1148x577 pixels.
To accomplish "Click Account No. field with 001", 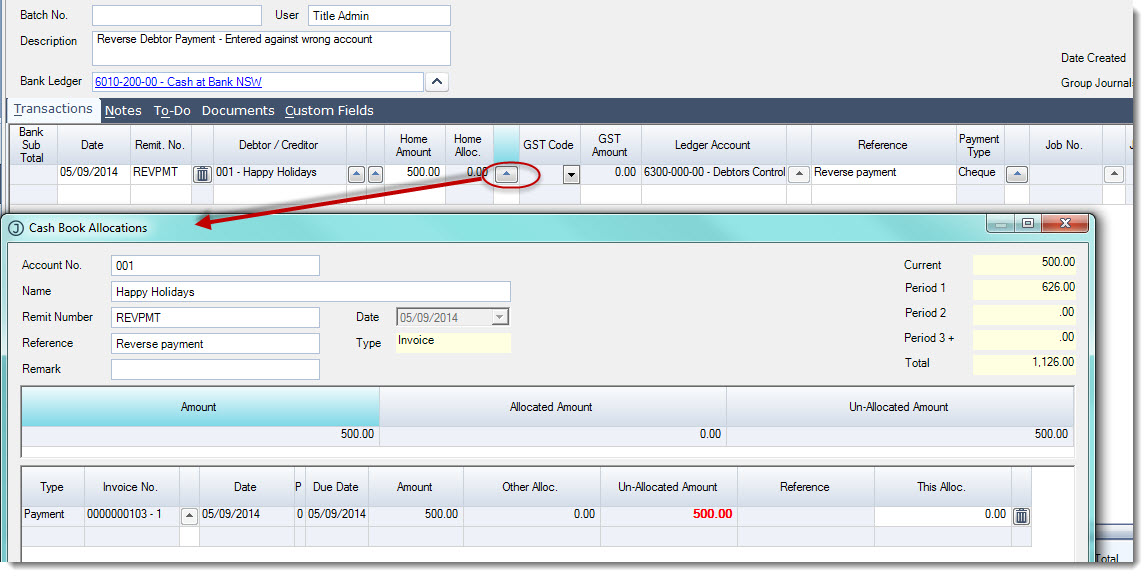I will coord(215,266).
